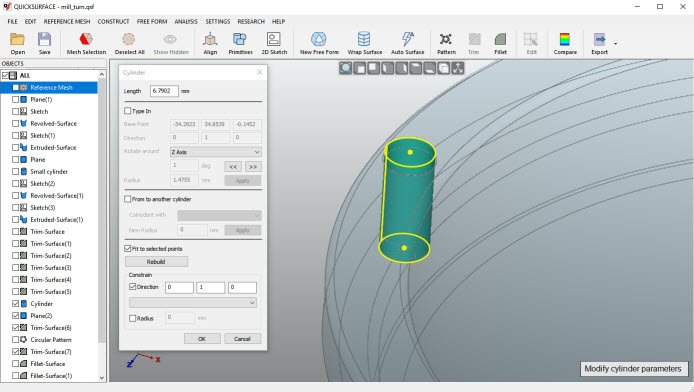694x392 pixels.
Task: Open the empty Constrain dropdown
Action: click(193, 303)
